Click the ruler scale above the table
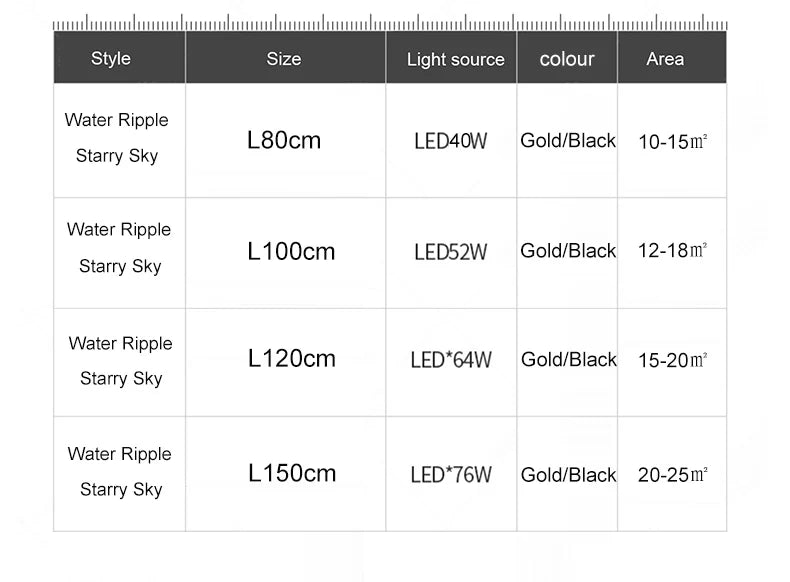790x582 pixels. (x=390, y=23)
